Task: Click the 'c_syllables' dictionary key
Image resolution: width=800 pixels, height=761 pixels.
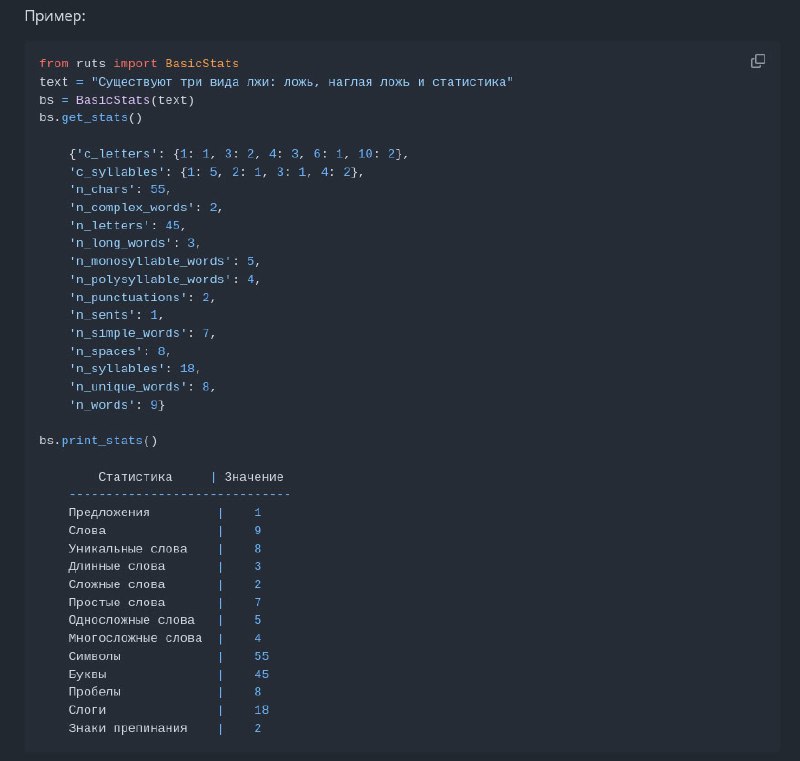Action: coord(117,172)
